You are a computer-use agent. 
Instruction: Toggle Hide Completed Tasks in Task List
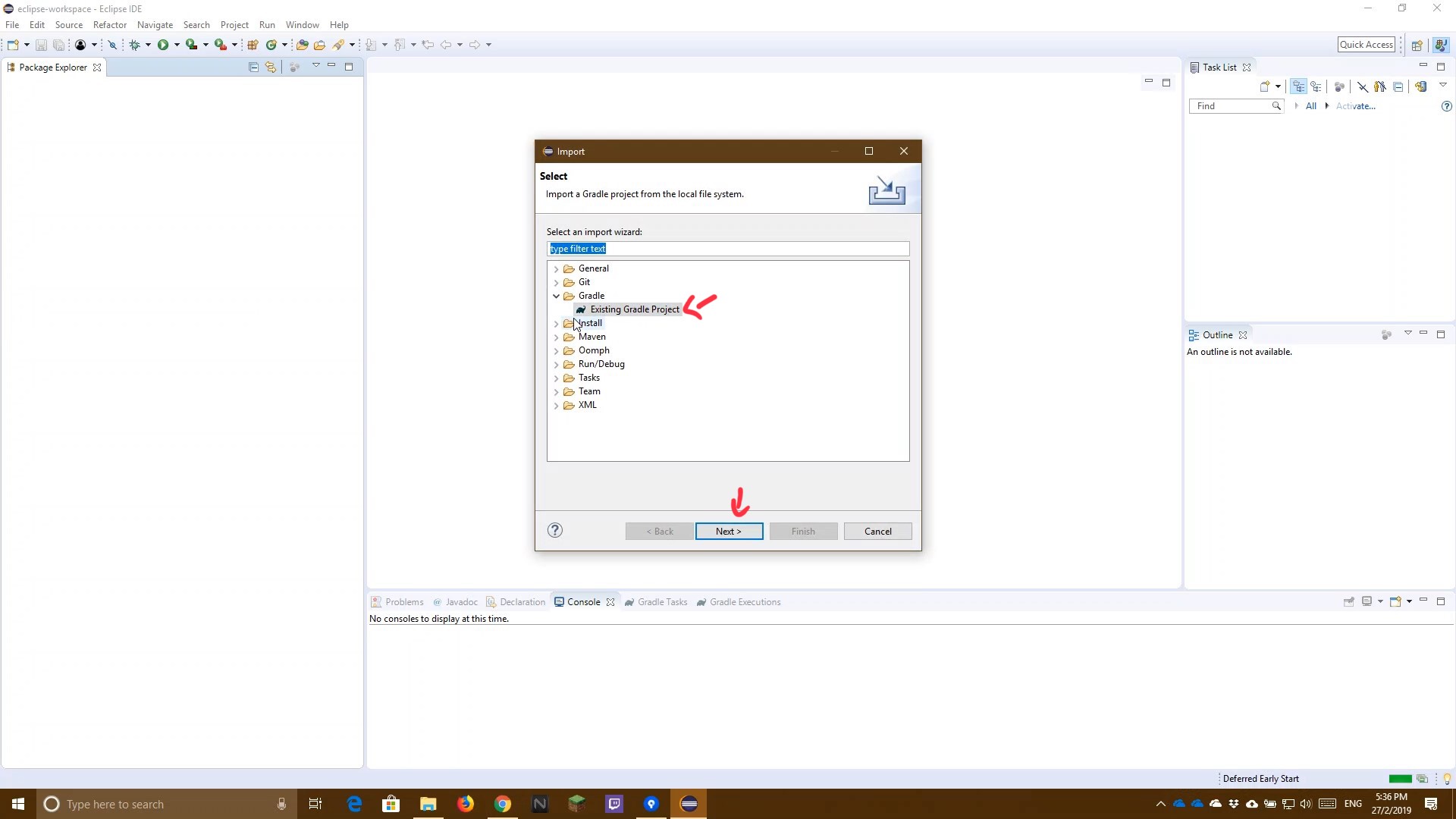(x=1363, y=86)
